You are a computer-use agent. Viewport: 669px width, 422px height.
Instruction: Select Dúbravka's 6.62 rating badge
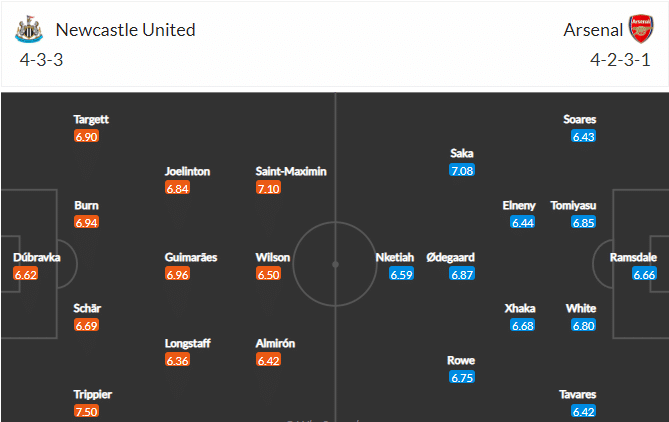pos(26,274)
